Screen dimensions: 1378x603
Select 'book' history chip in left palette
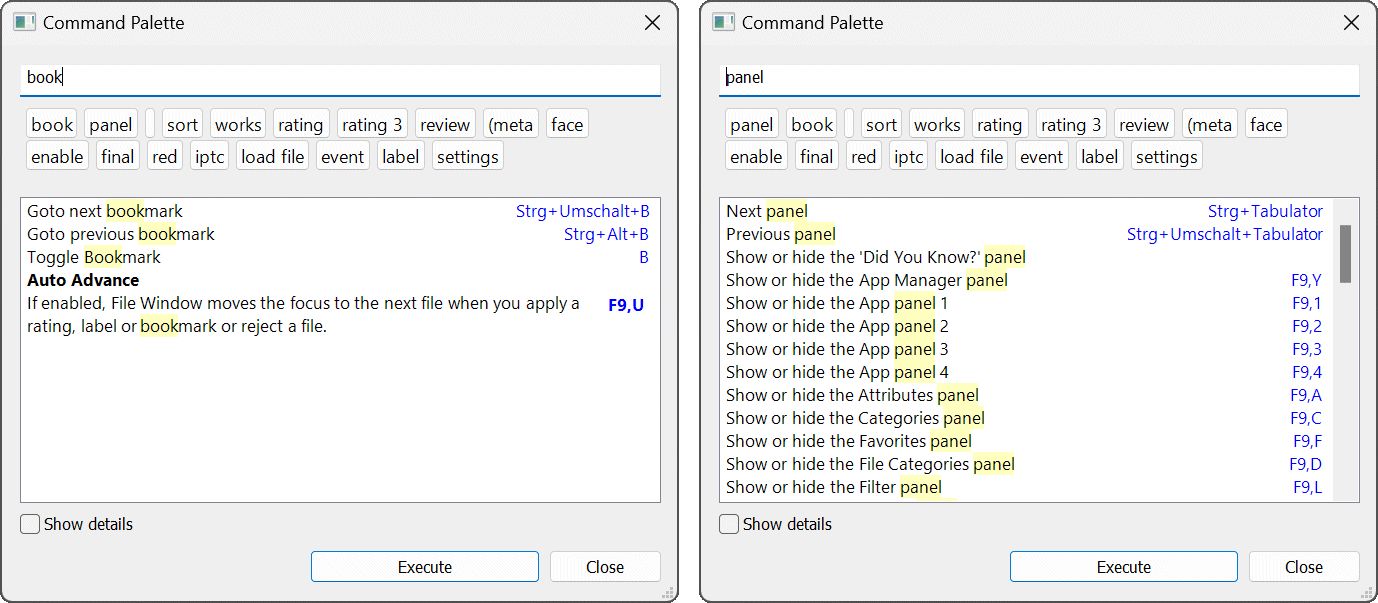[52, 125]
